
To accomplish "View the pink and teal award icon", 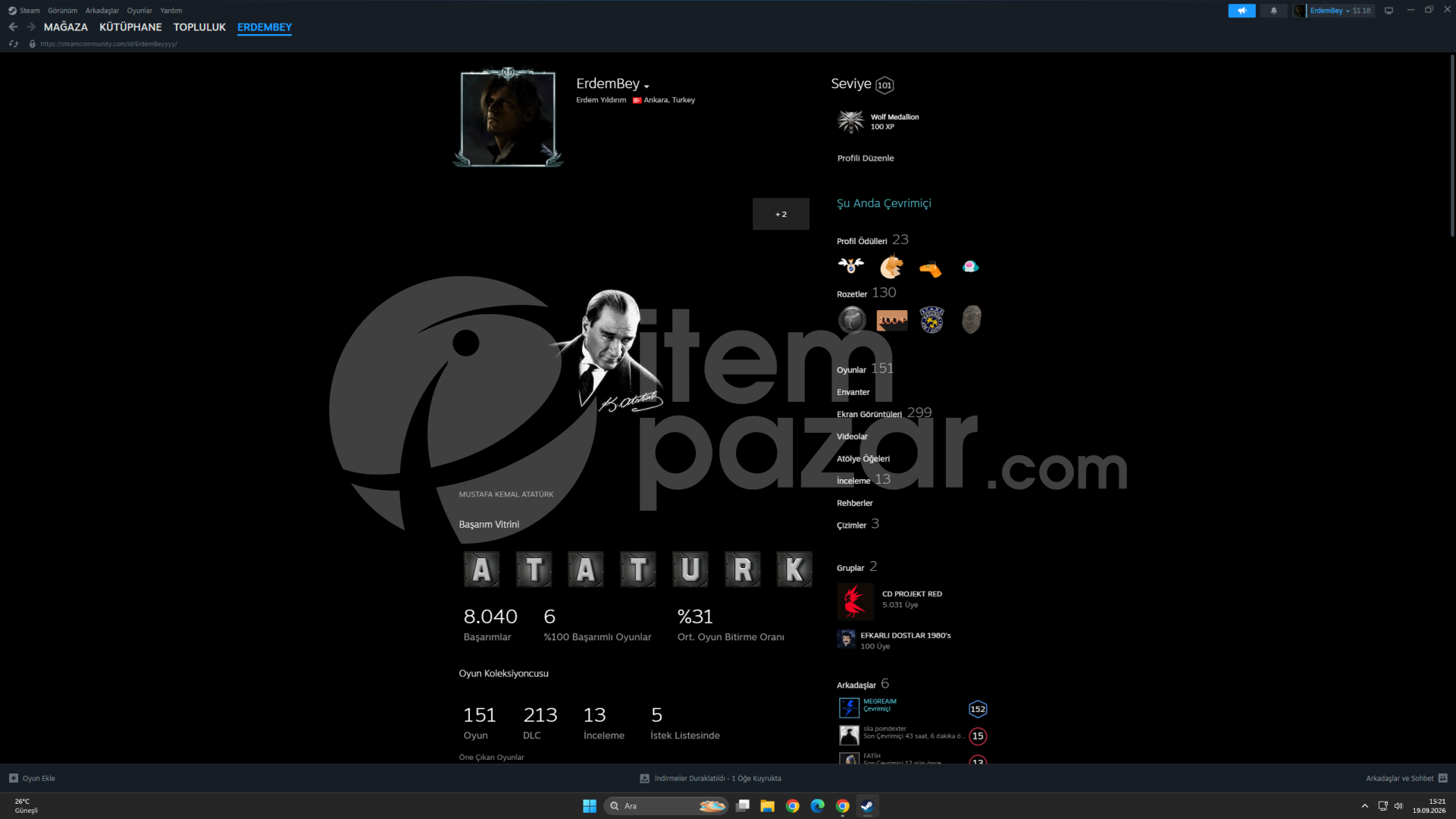I will (970, 266).
